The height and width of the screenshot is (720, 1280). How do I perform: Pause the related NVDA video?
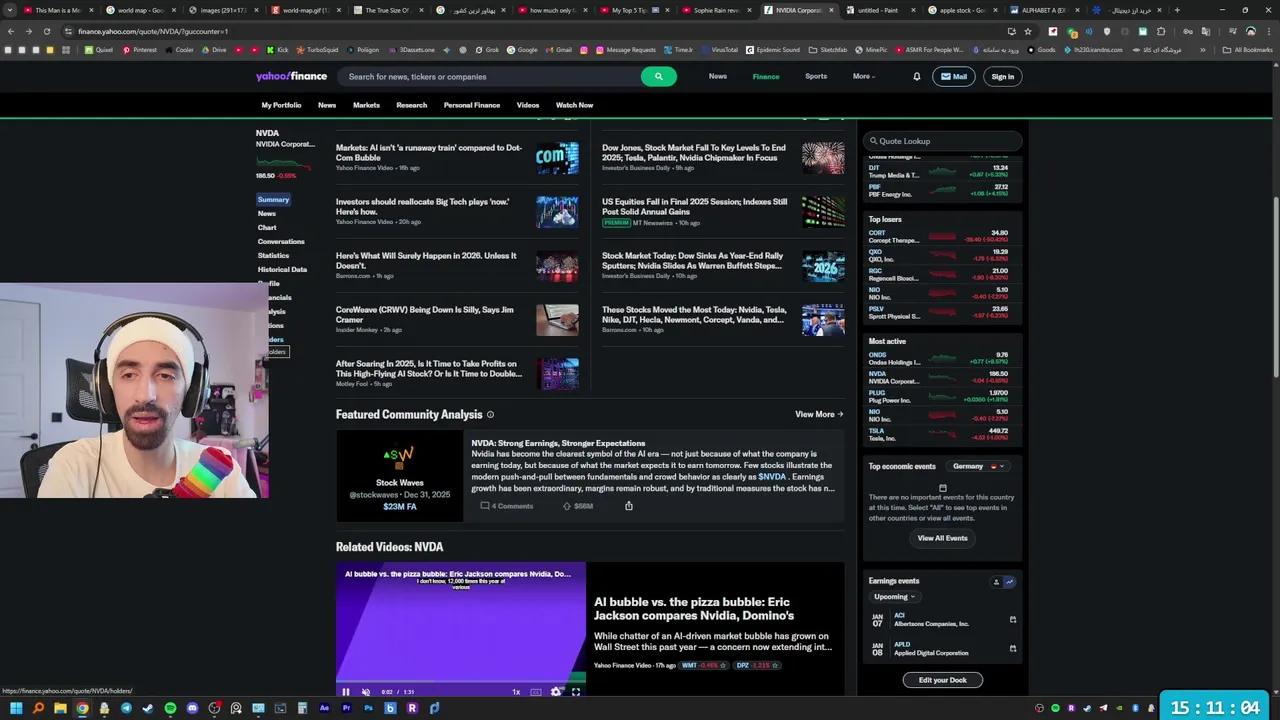click(346, 692)
